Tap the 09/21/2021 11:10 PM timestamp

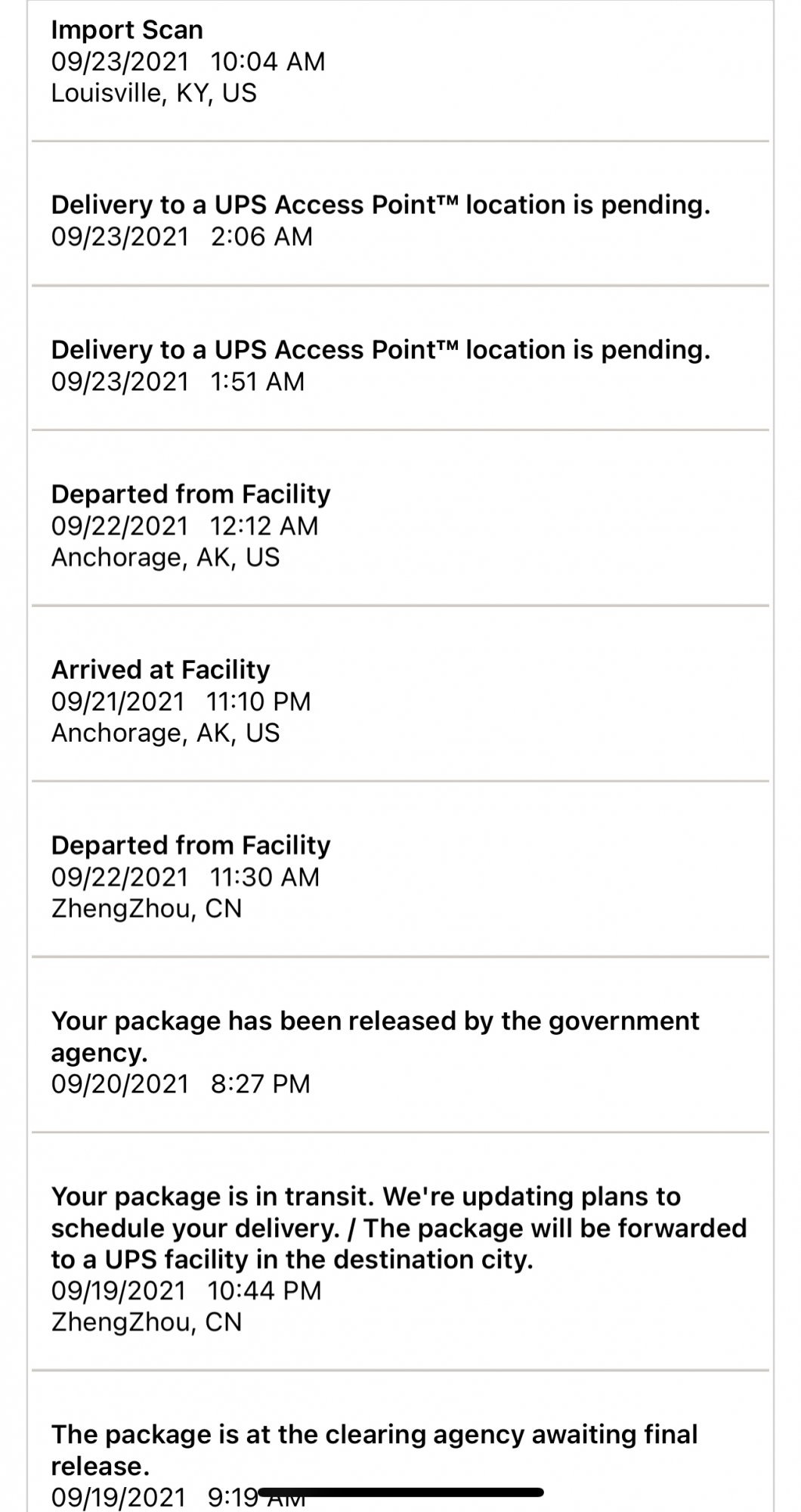(181, 702)
